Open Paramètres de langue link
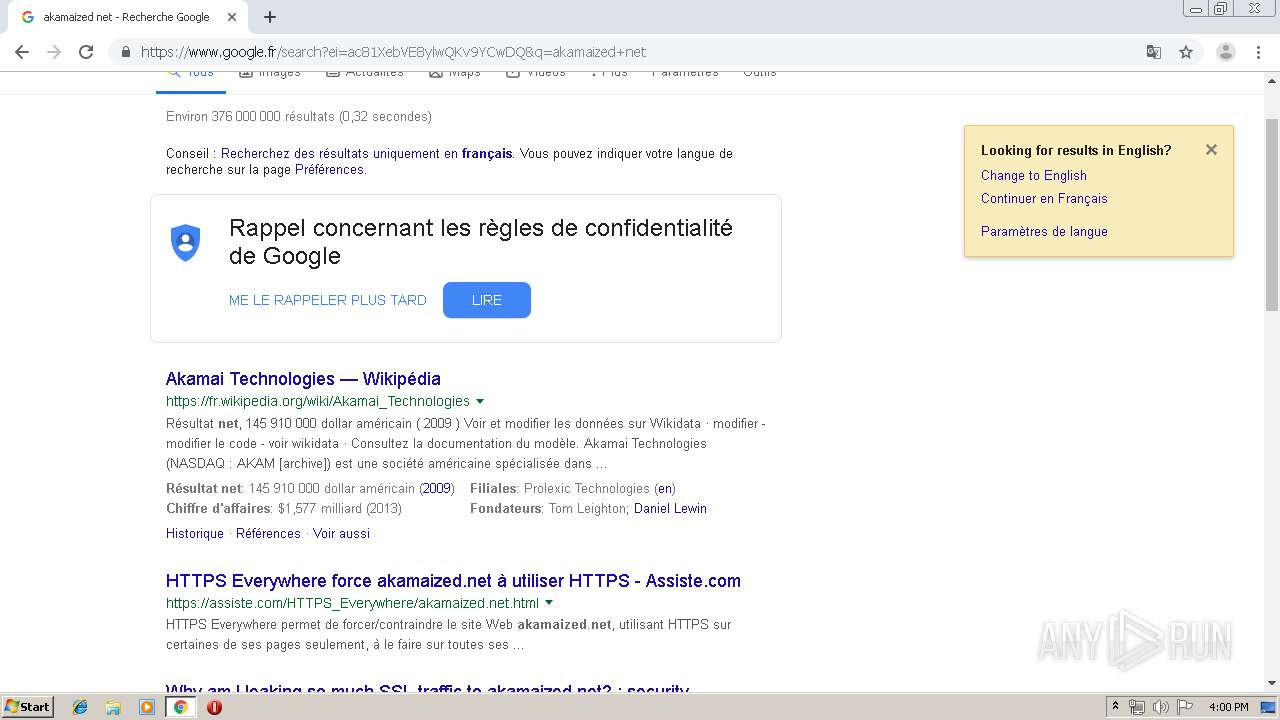Screen dimensions: 1280x720 point(1044,231)
